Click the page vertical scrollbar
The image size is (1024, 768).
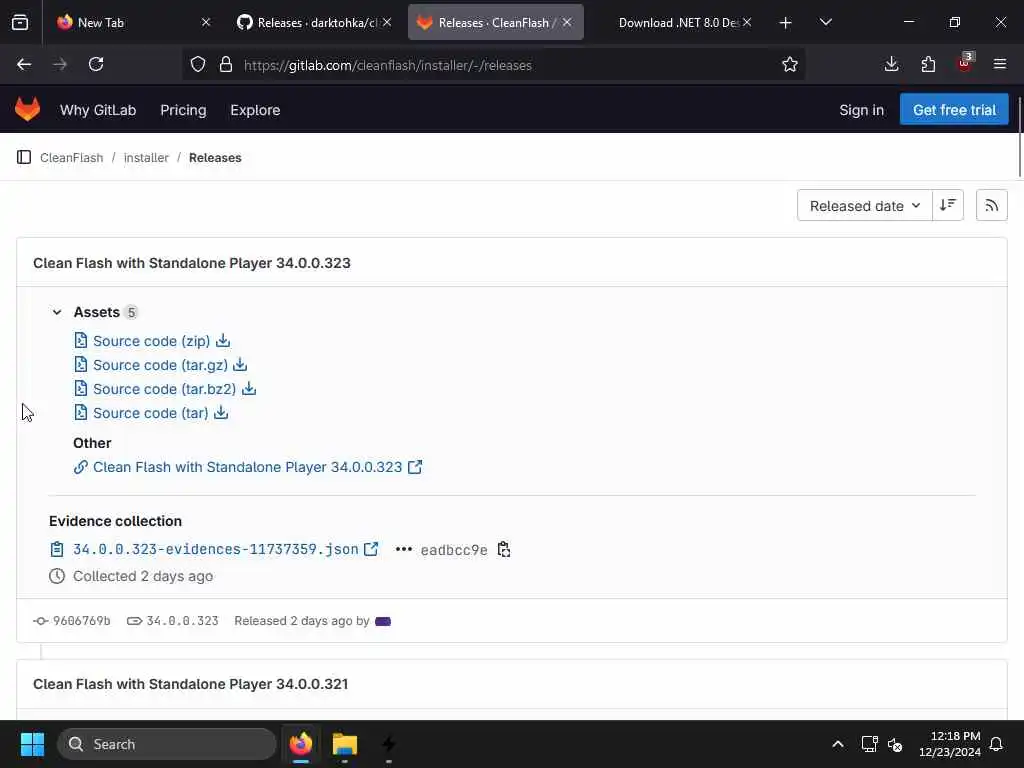click(x=1019, y=136)
